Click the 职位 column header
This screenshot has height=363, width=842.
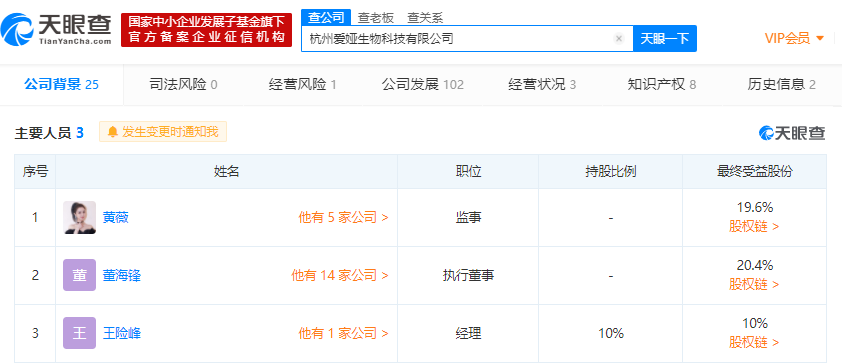468,172
